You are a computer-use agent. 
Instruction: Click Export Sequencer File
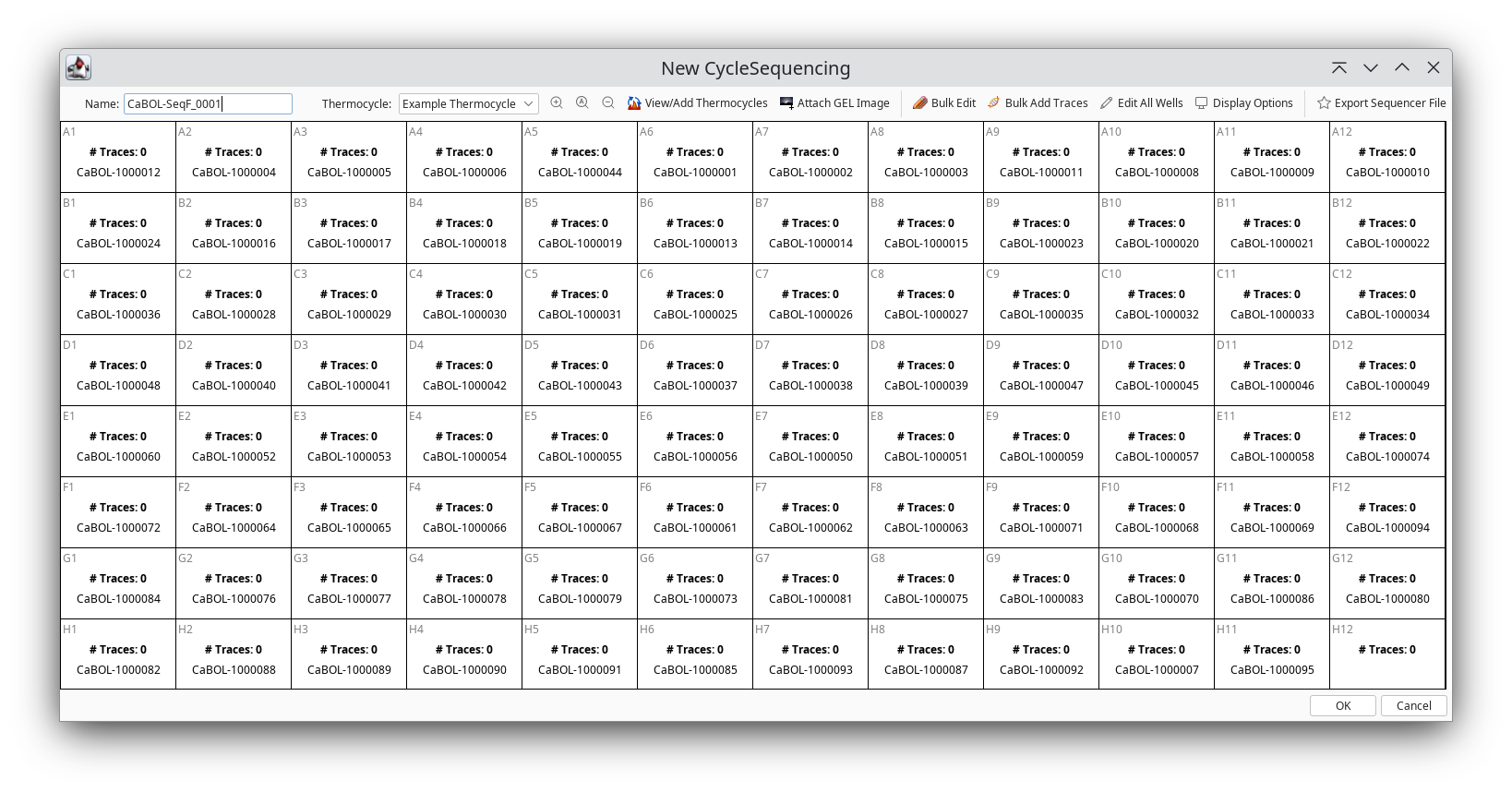1381,103
